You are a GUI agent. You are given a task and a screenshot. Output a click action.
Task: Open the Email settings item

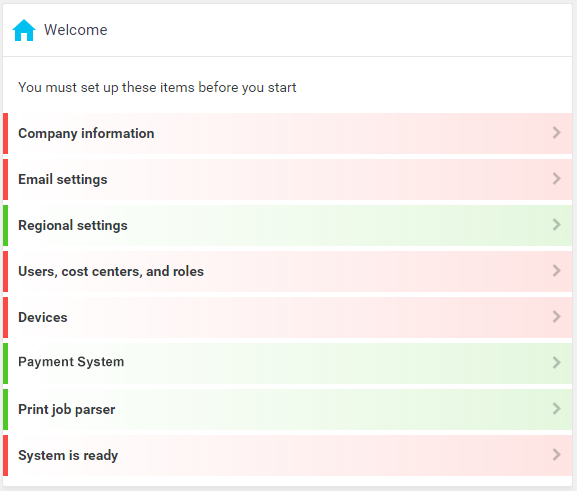tap(287, 179)
